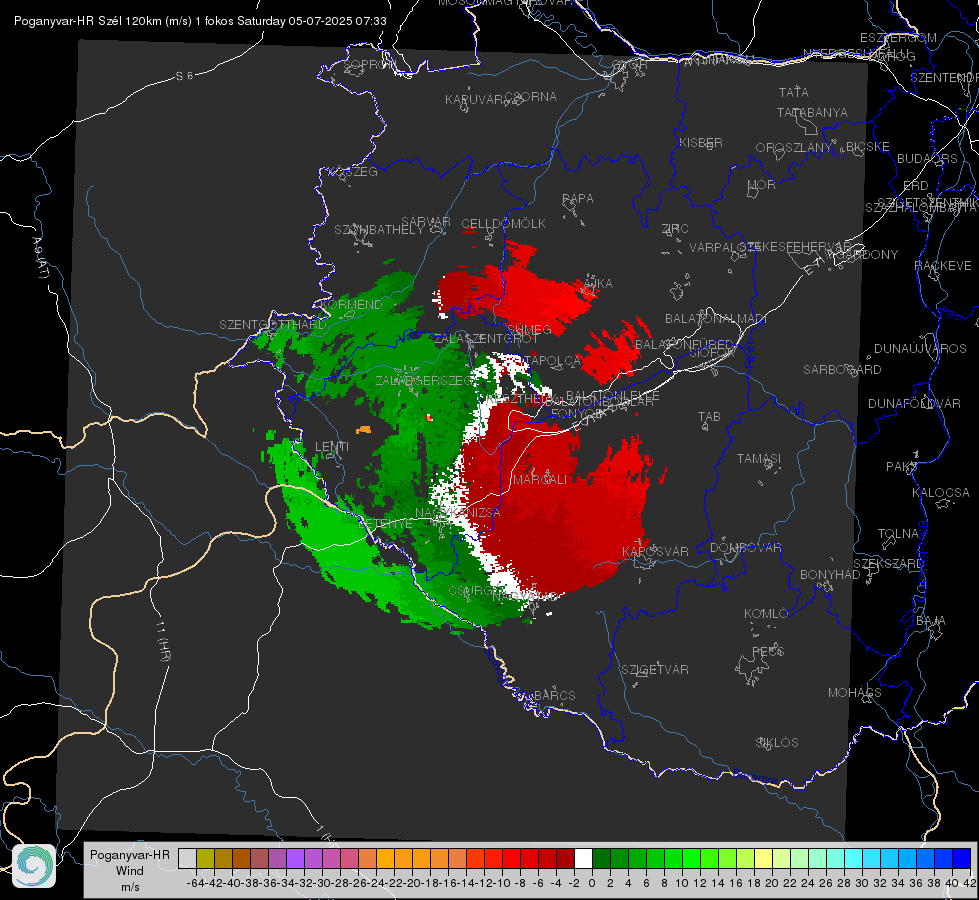
Task: Click the KISBER city label
Action: [701, 142]
